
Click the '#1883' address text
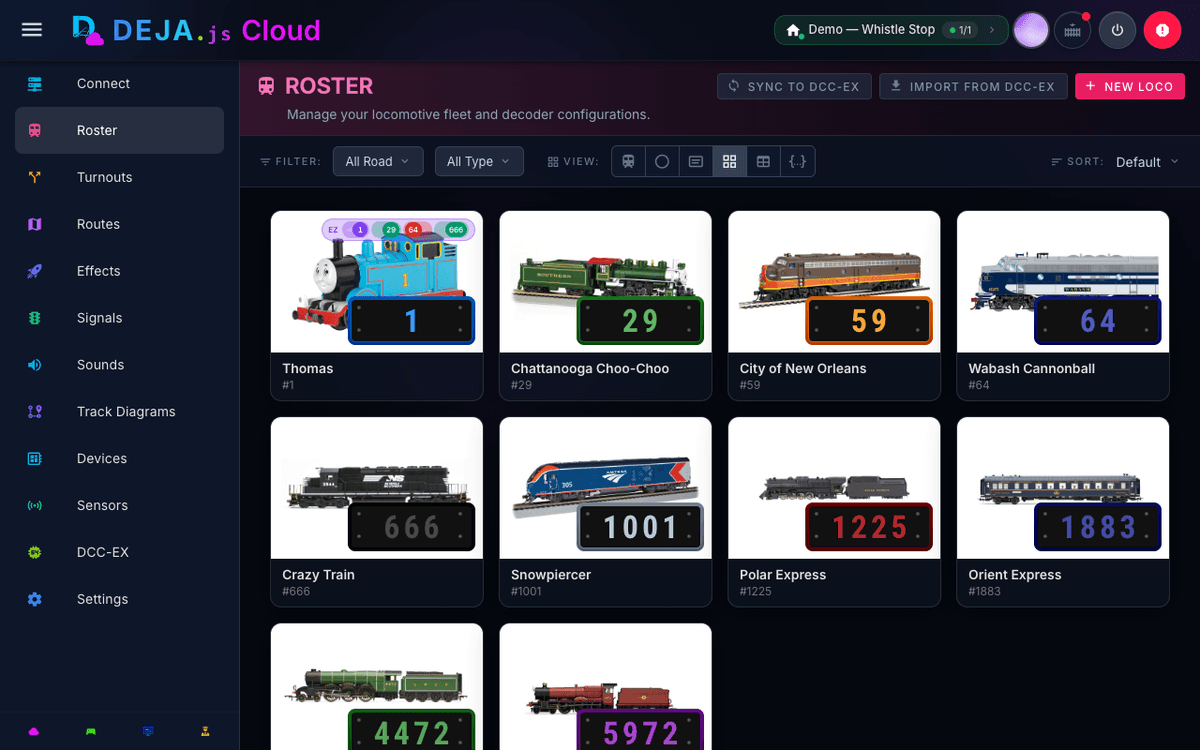pyautogui.click(x=985, y=591)
